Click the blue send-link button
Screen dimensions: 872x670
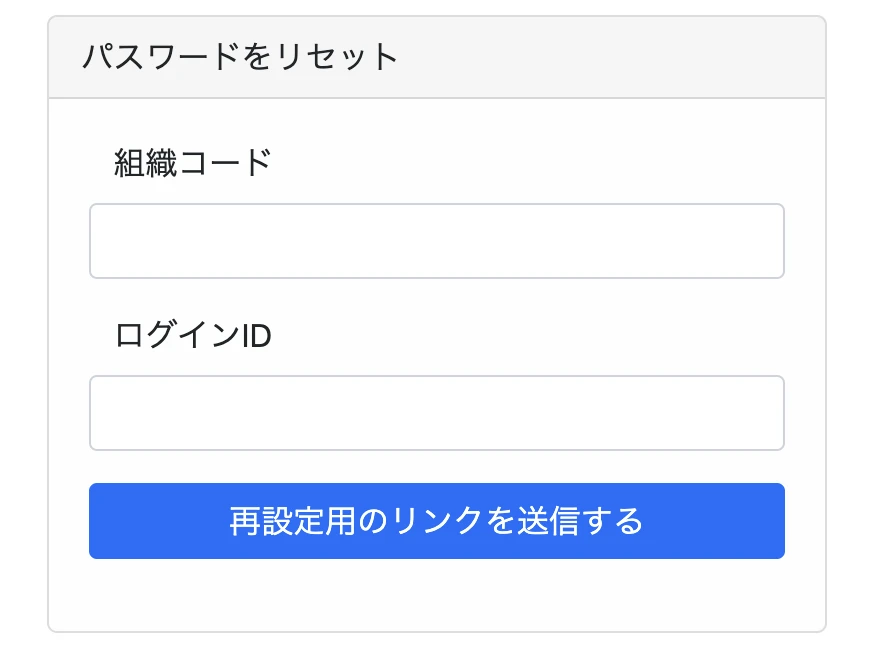coord(437,521)
